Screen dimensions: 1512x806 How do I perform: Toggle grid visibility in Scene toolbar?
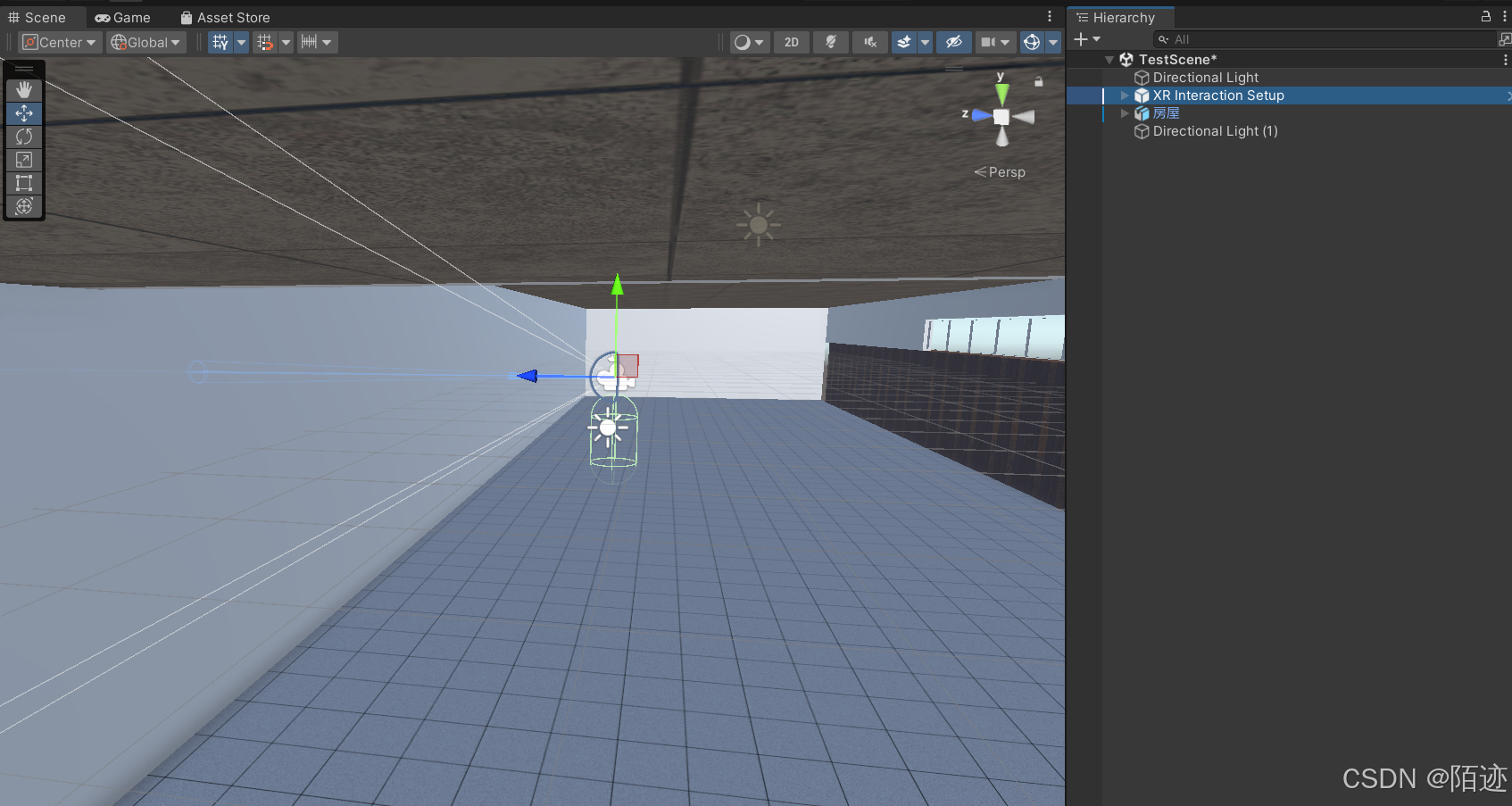click(x=220, y=42)
